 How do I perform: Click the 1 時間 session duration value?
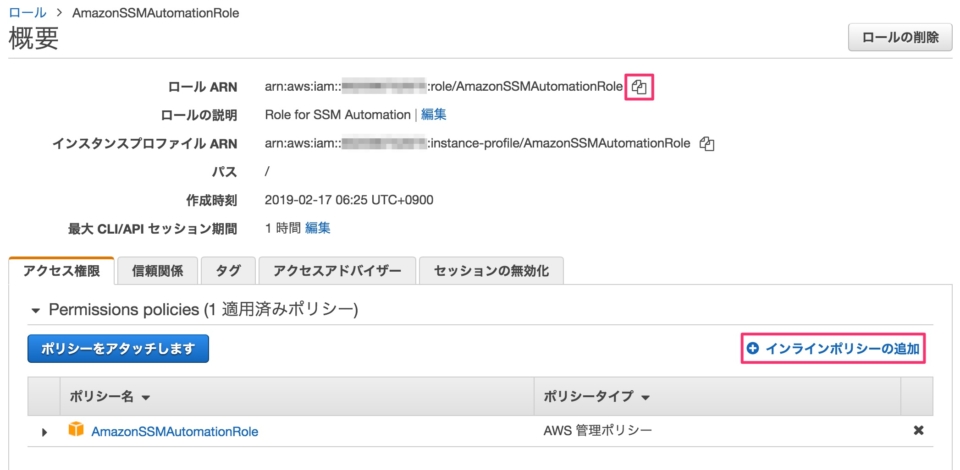click(283, 228)
